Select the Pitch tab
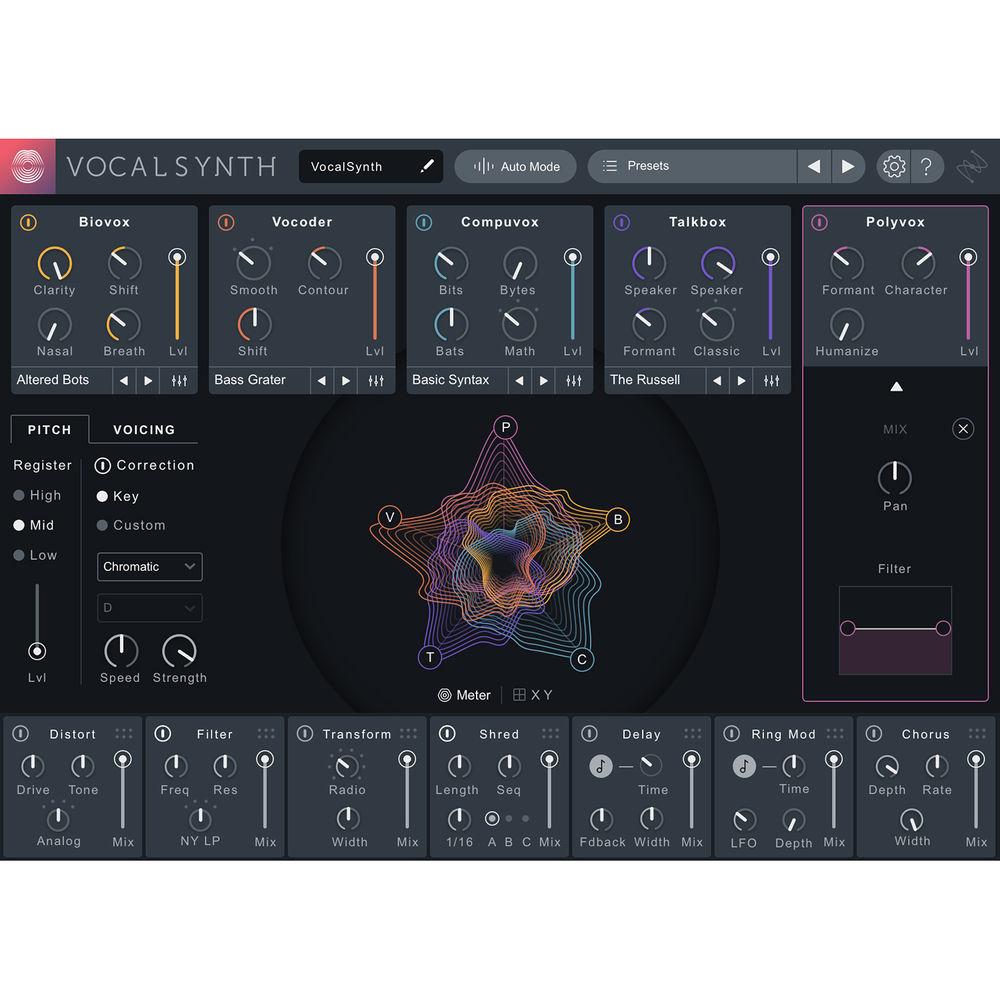 [49, 430]
